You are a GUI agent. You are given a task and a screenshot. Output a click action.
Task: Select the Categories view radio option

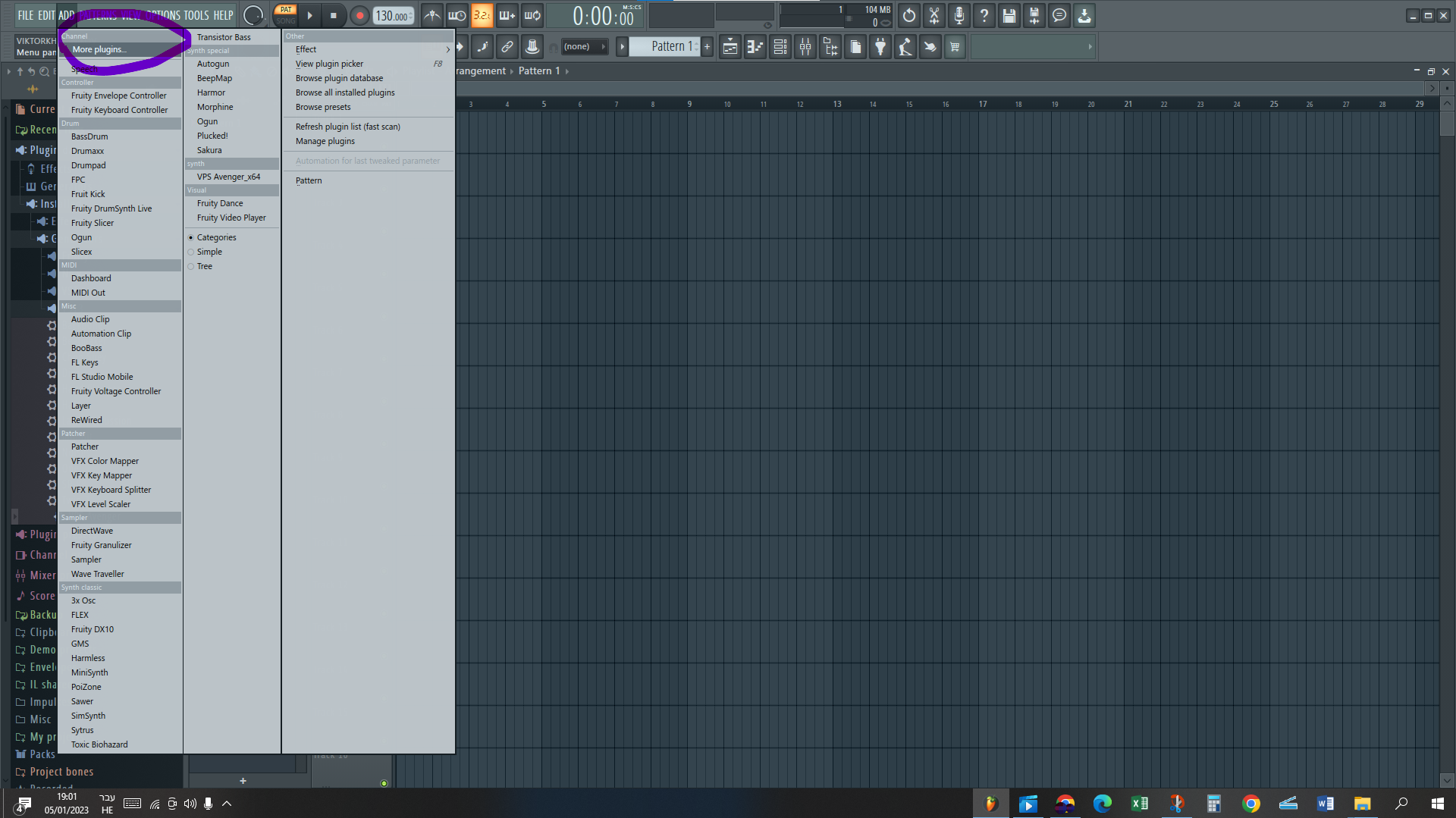pyautogui.click(x=232, y=237)
